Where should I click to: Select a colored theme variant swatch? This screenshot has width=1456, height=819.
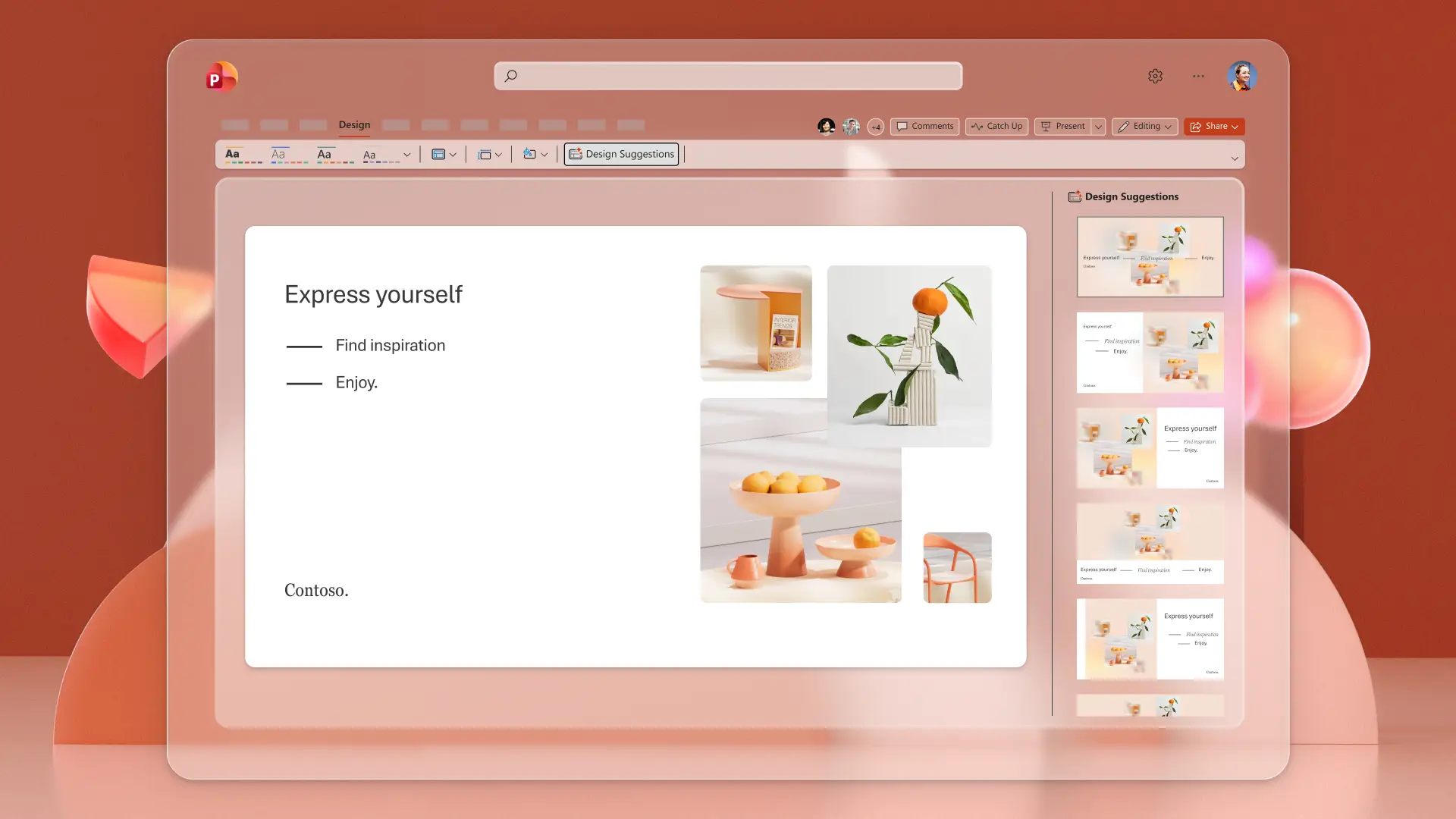pos(243,163)
